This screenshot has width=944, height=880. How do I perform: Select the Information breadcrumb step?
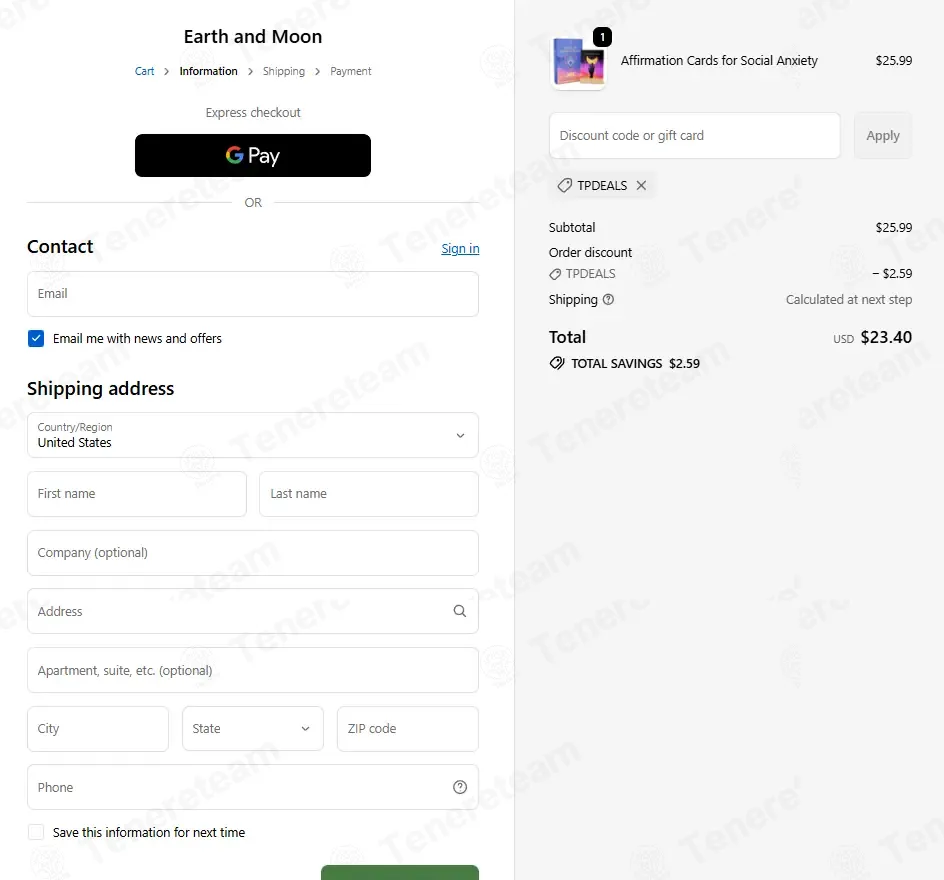208,71
